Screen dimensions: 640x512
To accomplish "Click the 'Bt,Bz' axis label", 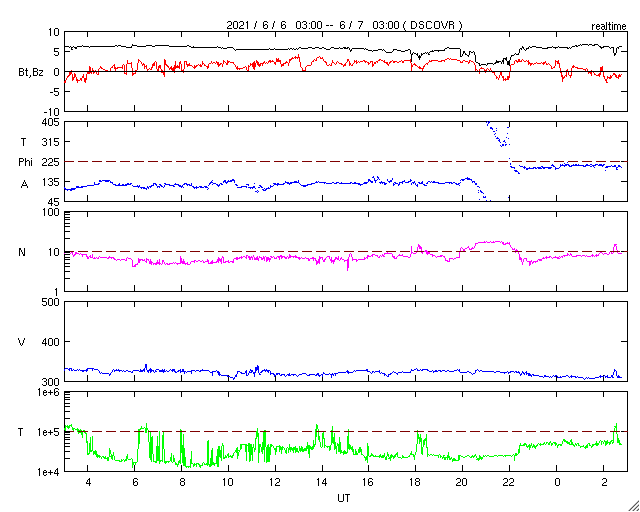I will 31,73.
